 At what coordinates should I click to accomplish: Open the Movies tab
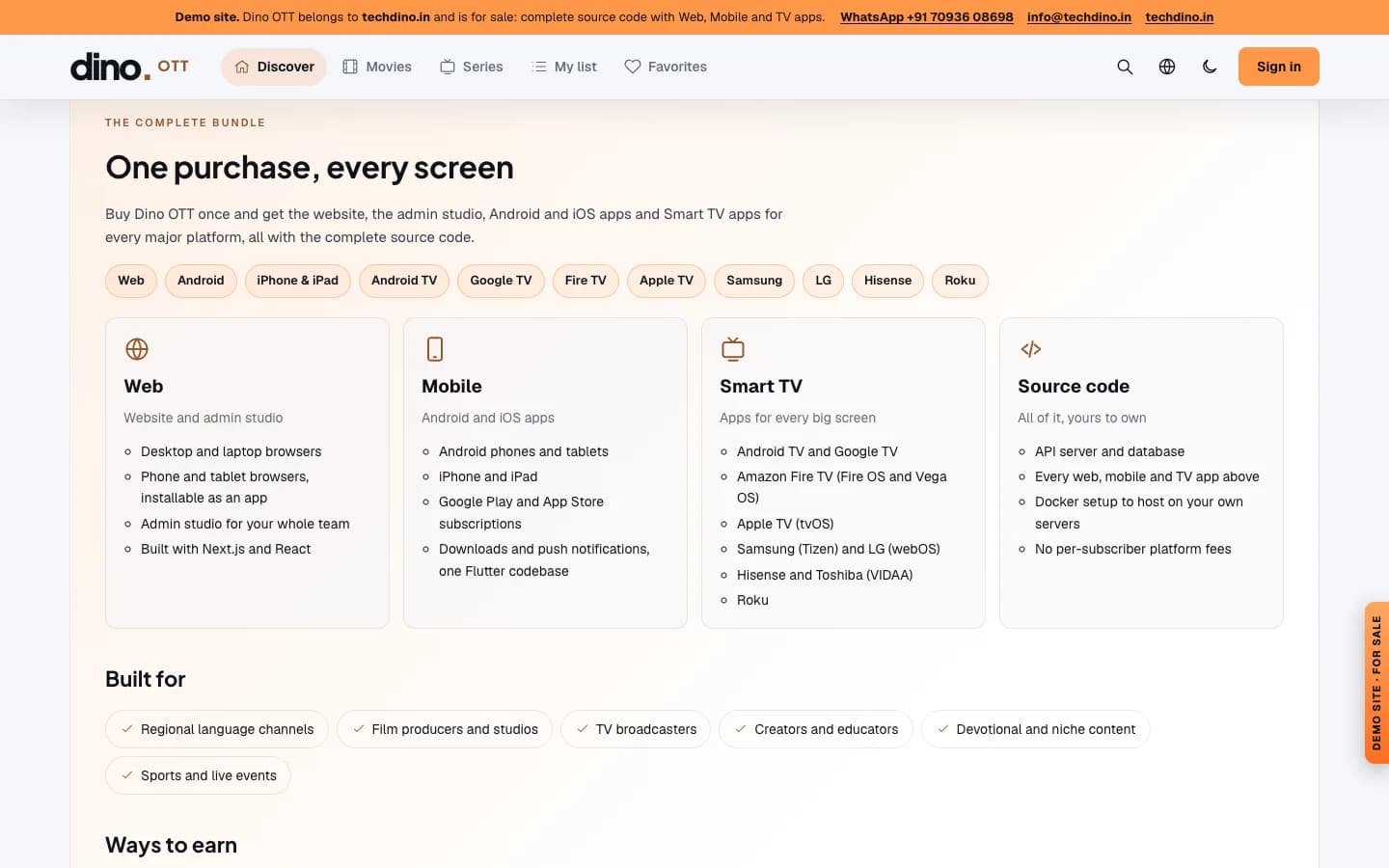377,67
